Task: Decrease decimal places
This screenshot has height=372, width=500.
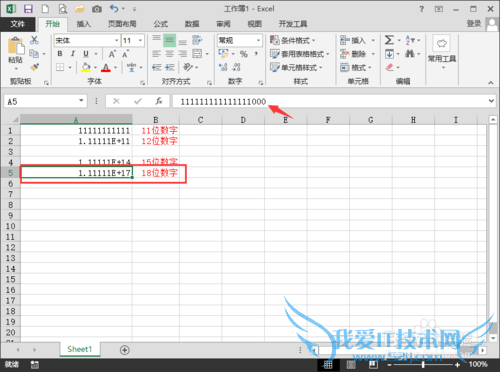Action: 236,67
